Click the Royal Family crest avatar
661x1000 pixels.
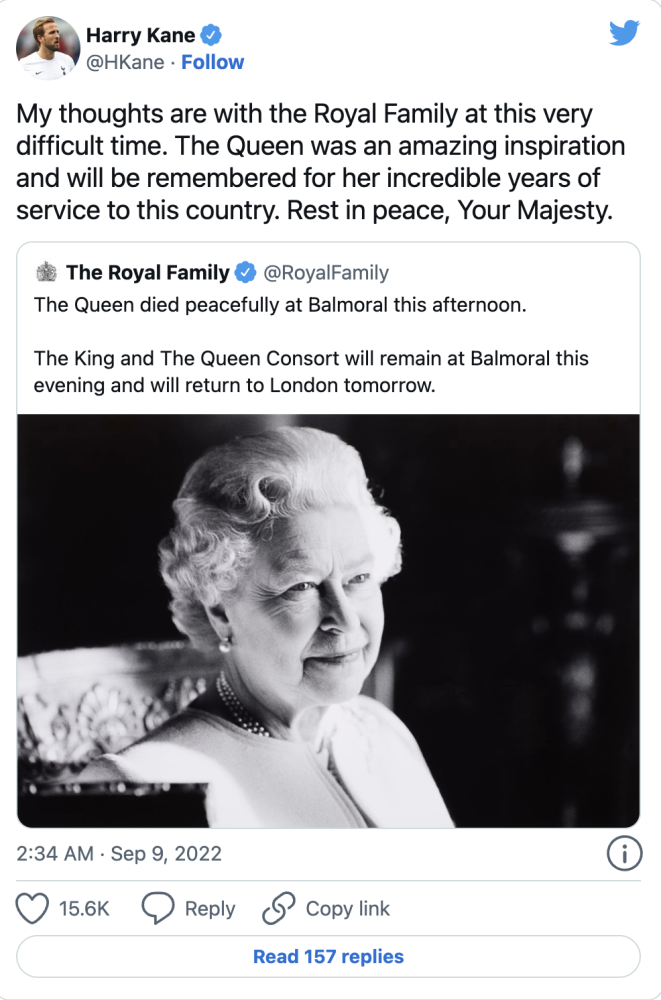[47, 272]
